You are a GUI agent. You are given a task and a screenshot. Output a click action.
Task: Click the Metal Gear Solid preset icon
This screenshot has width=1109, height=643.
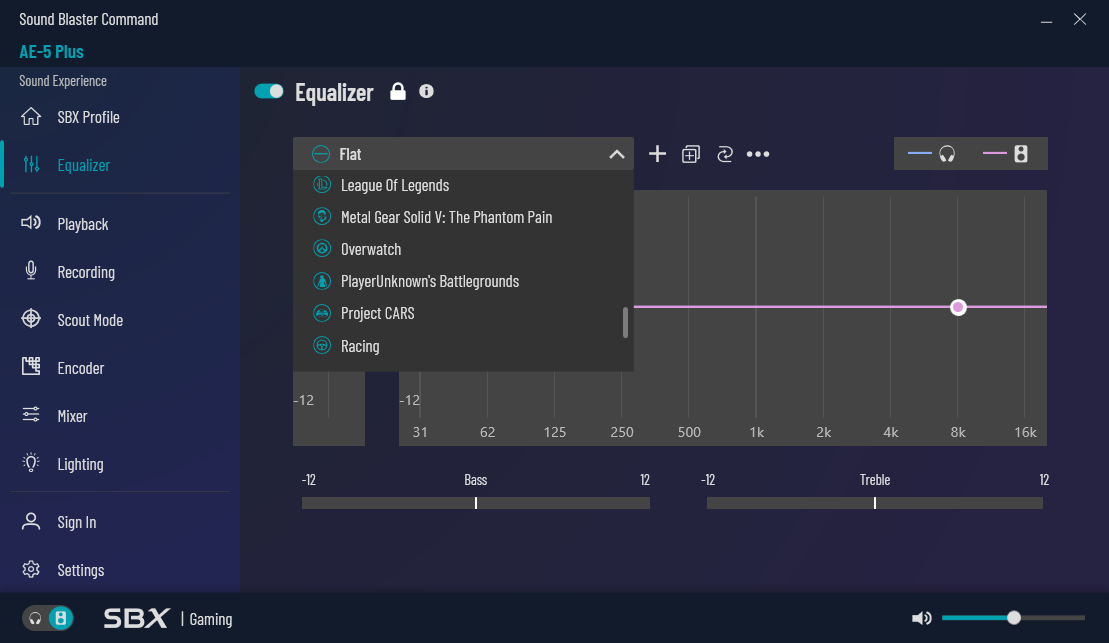[x=322, y=216]
